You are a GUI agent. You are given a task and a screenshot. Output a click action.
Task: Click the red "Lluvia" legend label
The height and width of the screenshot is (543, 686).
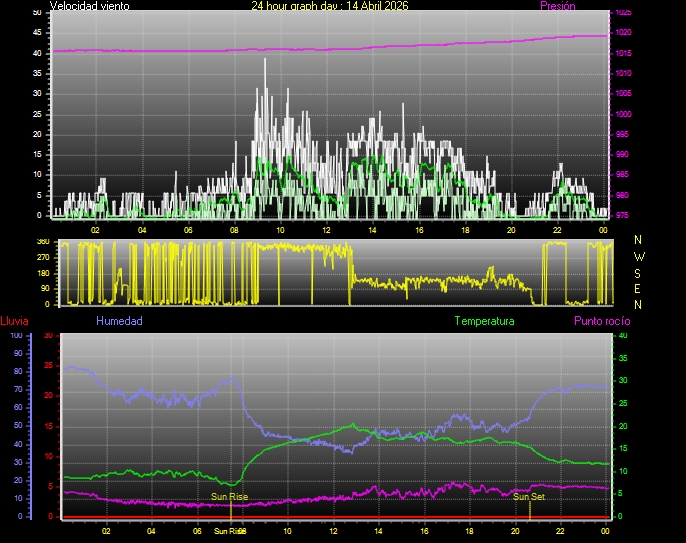click(x=14, y=321)
